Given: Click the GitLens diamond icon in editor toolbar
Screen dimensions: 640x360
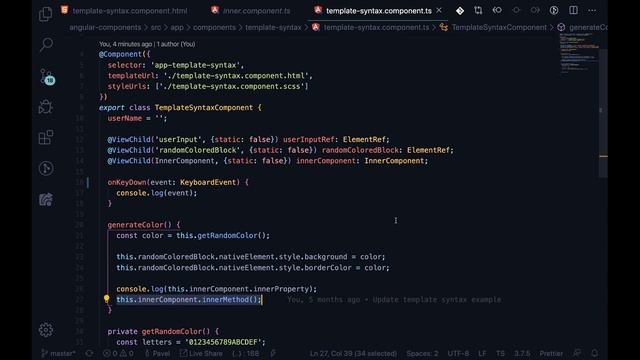Looking at the screenshot, I should [x=460, y=11].
